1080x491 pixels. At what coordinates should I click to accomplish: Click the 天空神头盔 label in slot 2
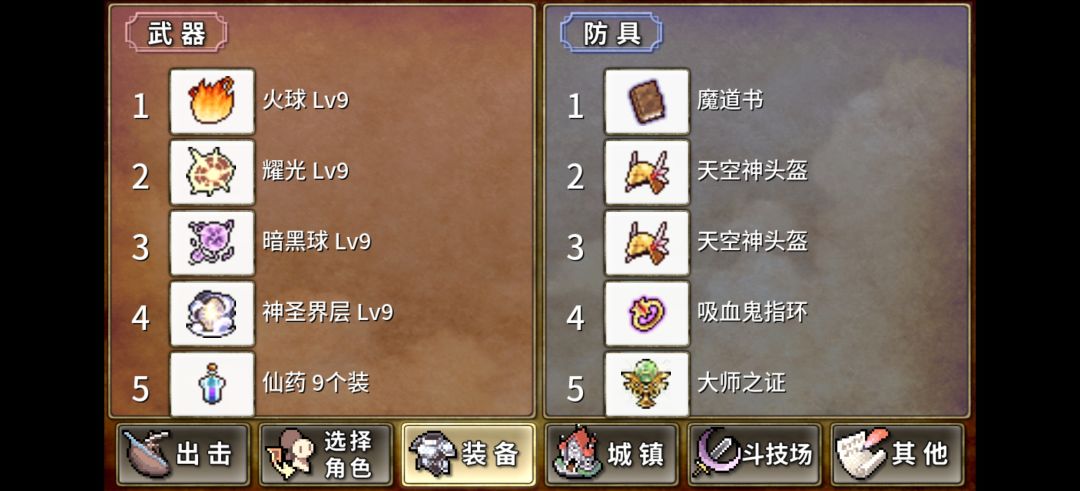coord(752,171)
